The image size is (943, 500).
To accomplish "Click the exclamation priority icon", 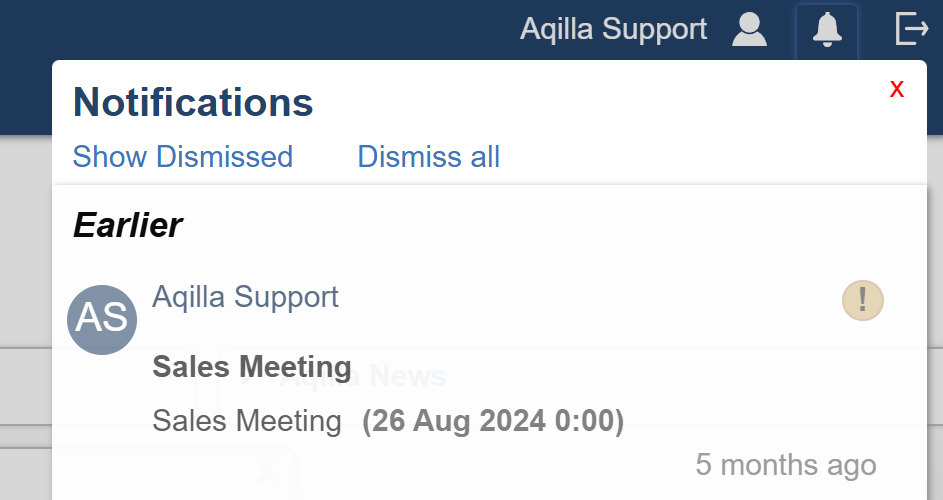I will click(862, 300).
